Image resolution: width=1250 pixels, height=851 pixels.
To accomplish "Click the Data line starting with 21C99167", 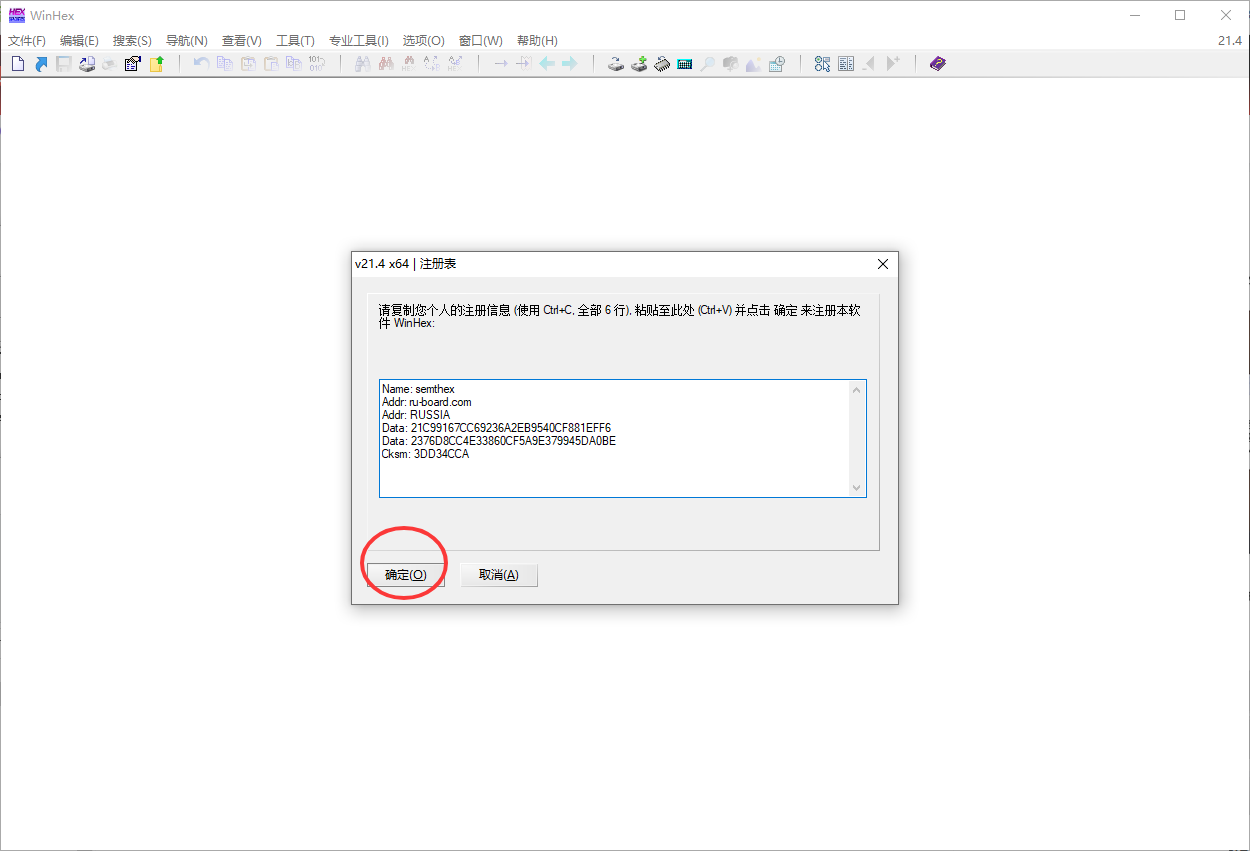I will coord(496,428).
